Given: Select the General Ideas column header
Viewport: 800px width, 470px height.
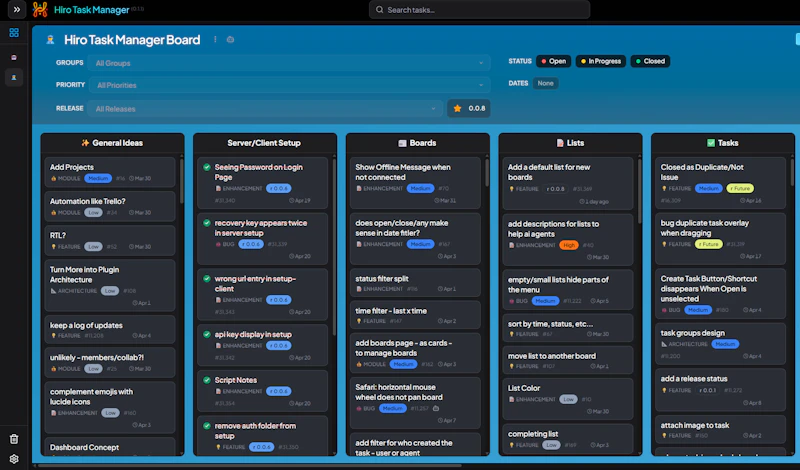Looking at the screenshot, I should click(x=112, y=143).
